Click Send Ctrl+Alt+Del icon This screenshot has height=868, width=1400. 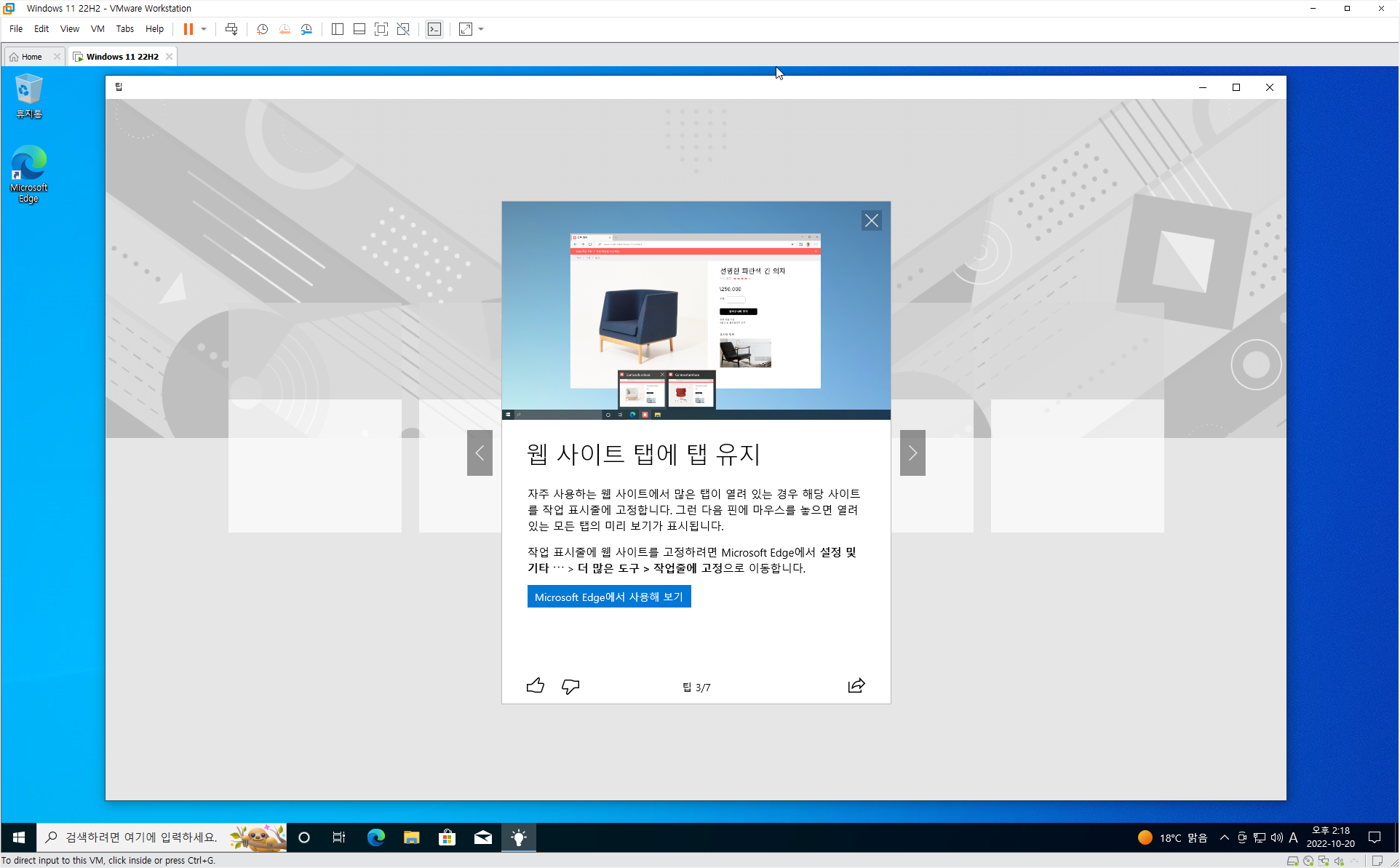pyautogui.click(x=231, y=29)
